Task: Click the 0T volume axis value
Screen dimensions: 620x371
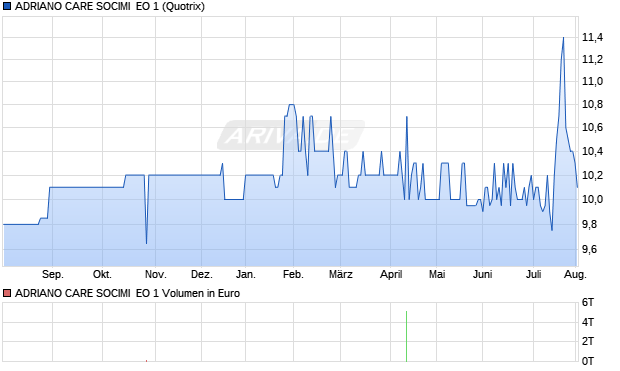Action: [588, 361]
